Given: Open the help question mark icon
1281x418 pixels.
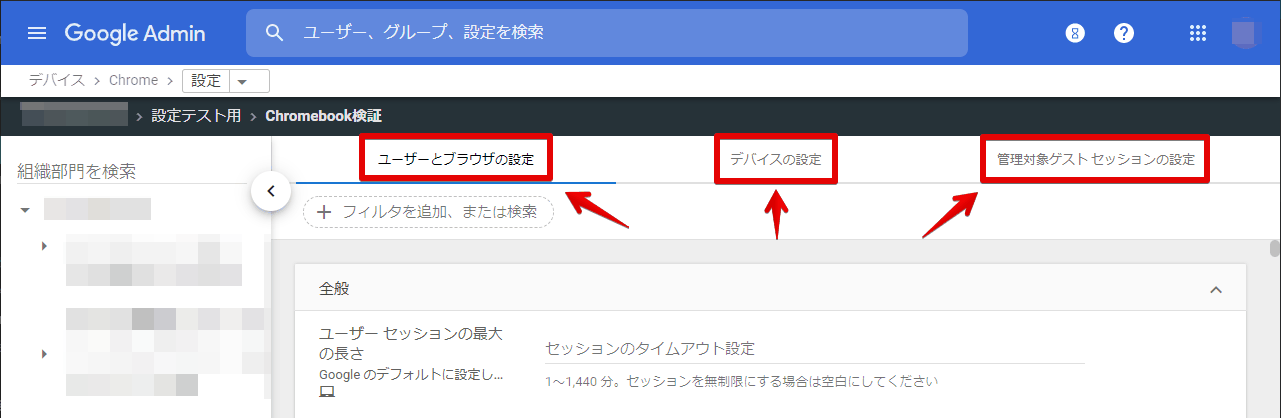Looking at the screenshot, I should pyautogui.click(x=1124, y=33).
